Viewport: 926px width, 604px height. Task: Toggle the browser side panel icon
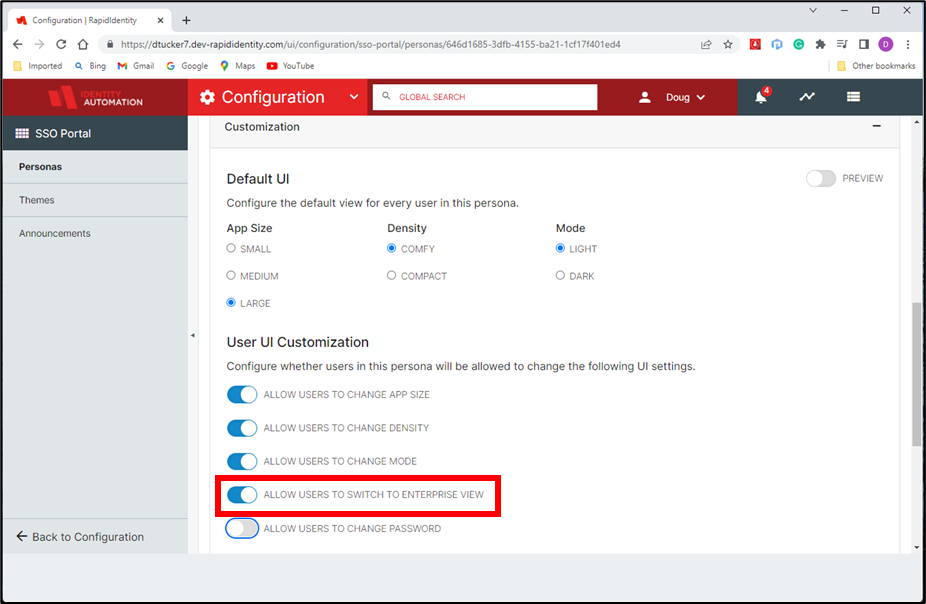pos(863,44)
